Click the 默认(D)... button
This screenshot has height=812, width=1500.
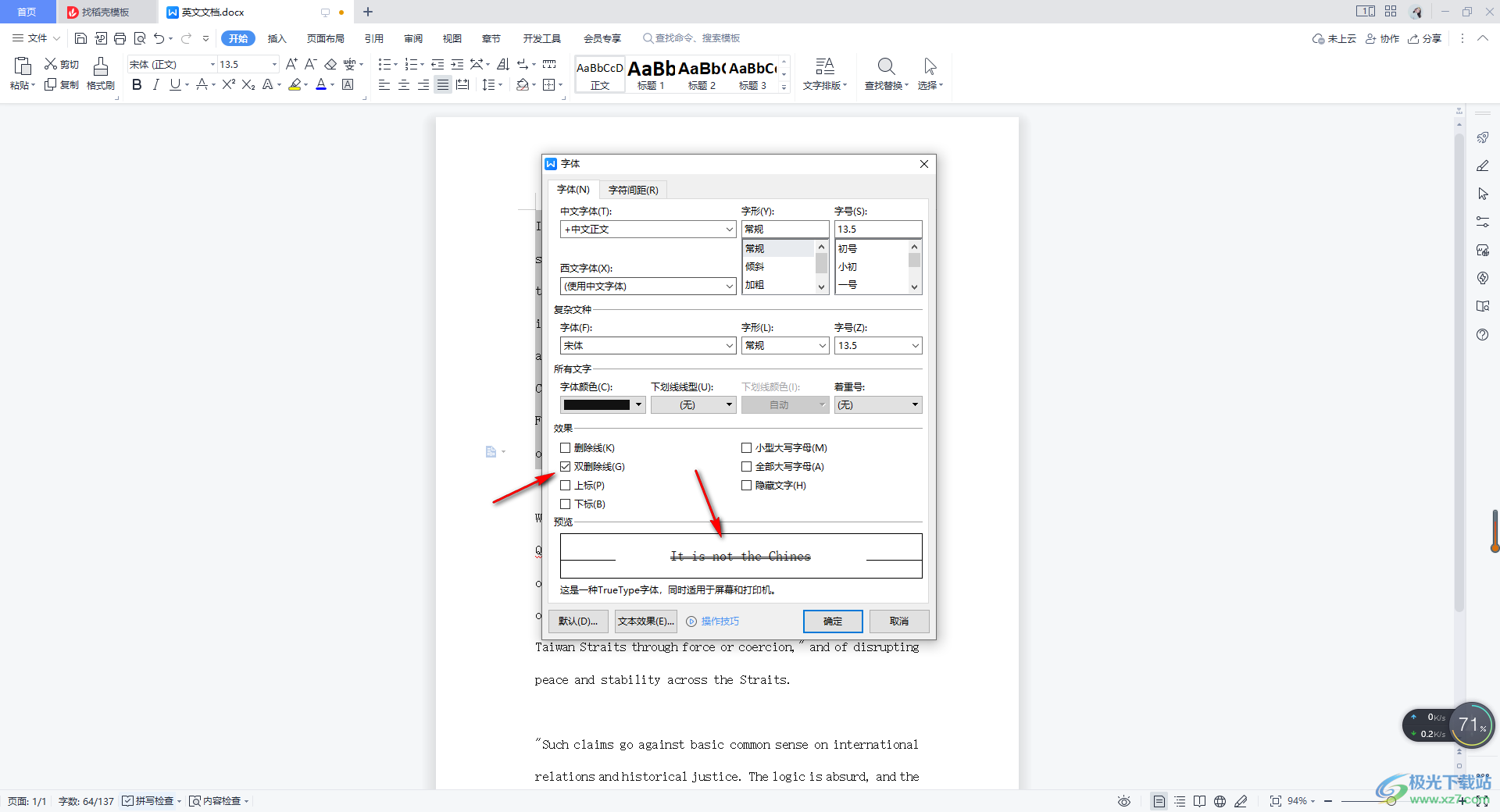coord(578,621)
